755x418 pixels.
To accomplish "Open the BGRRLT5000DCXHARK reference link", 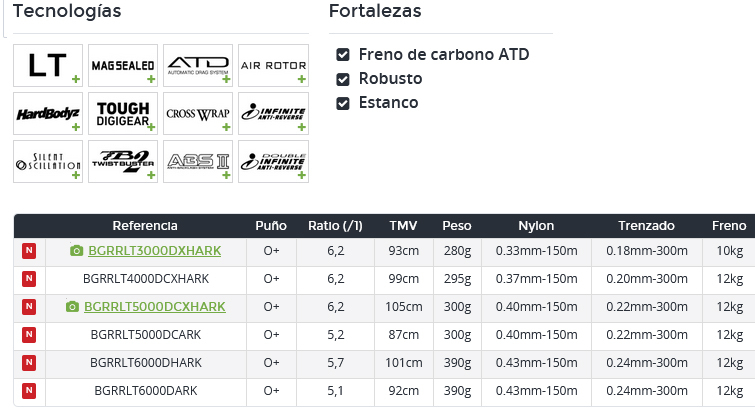I will tap(155, 307).
